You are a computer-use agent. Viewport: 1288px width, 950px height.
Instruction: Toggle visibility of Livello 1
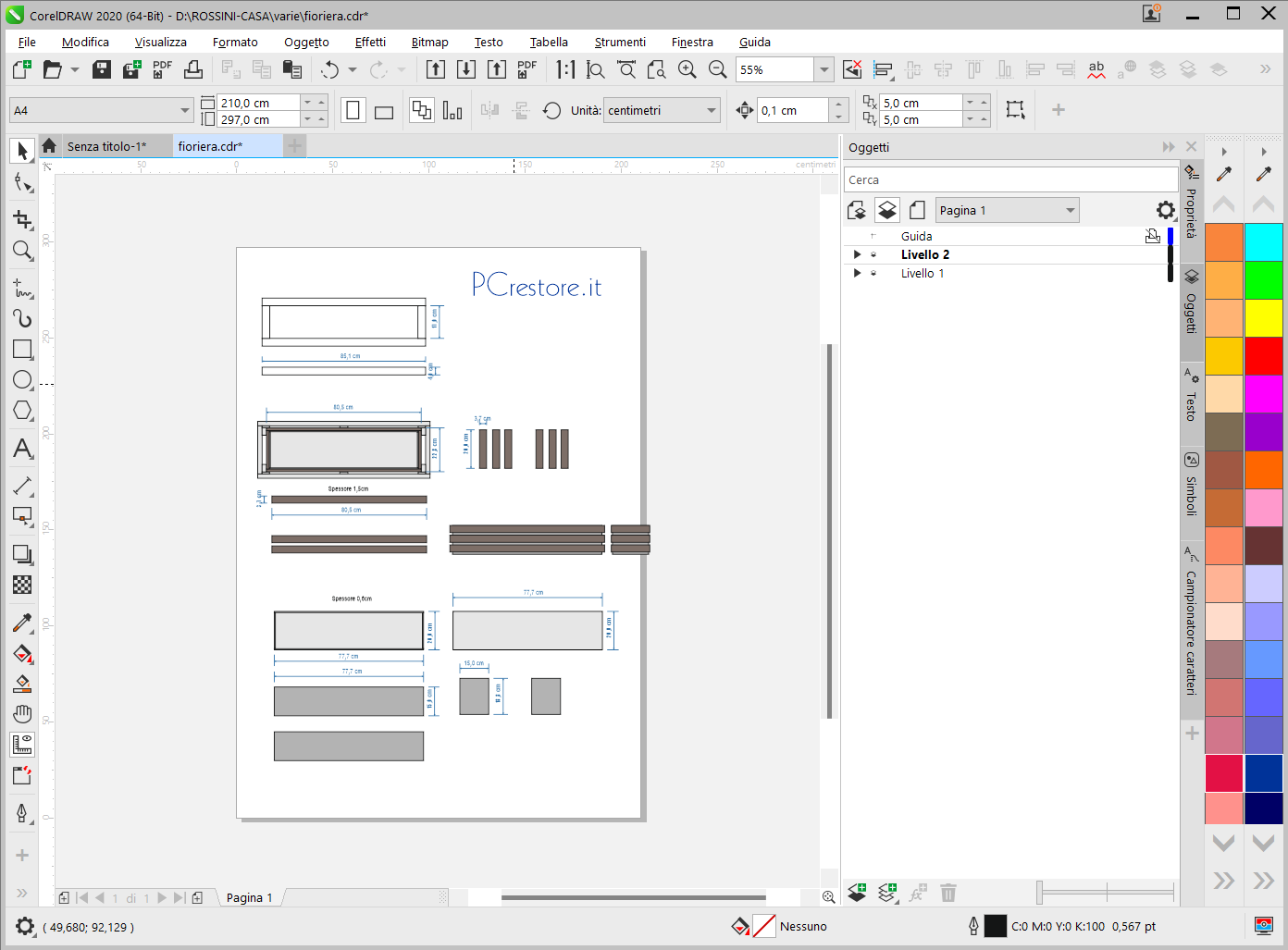(x=873, y=273)
